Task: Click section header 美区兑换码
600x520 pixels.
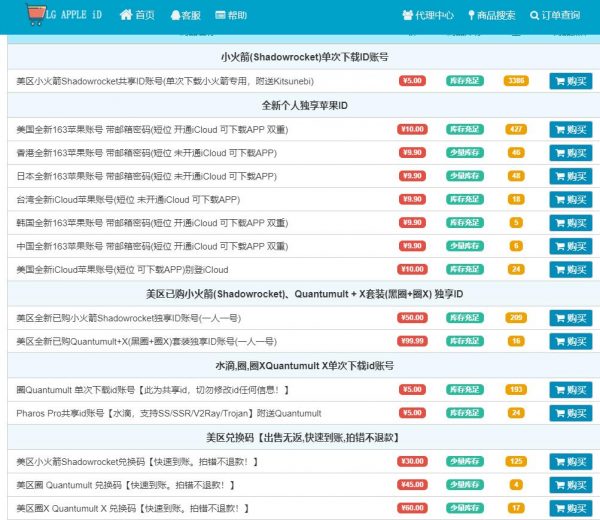Action: (x=303, y=437)
